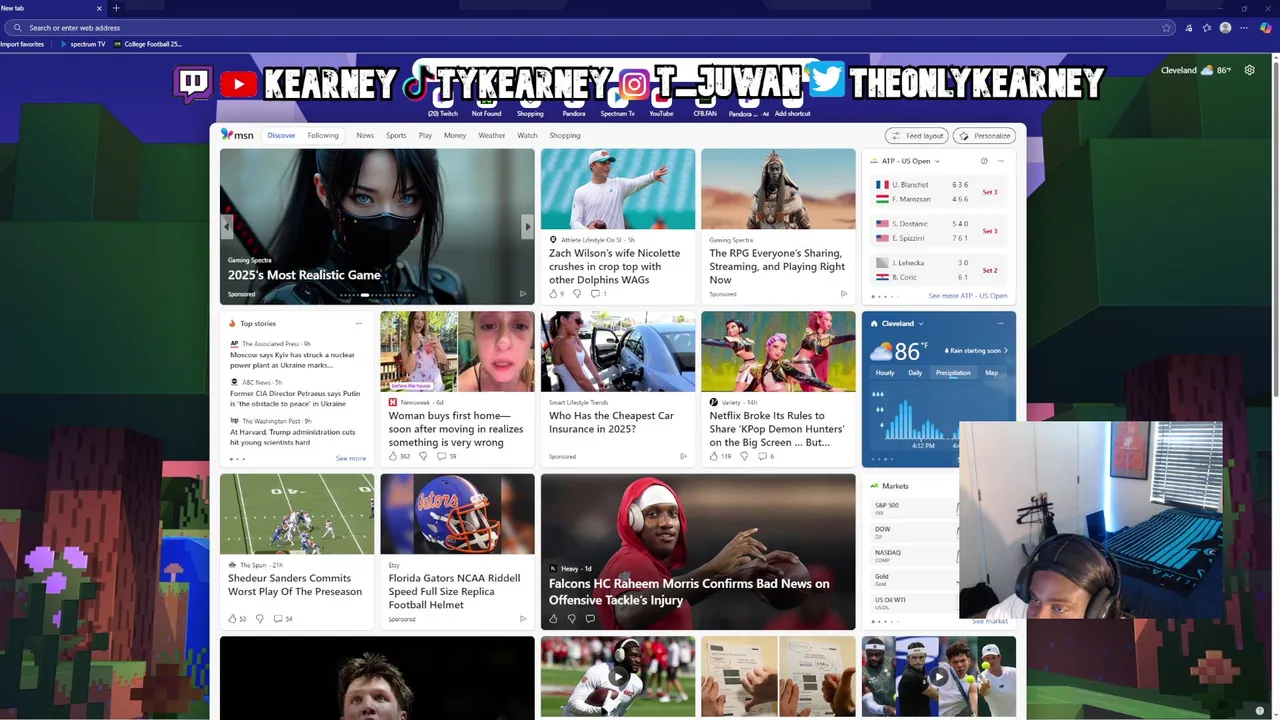
Task: Open more options on Cleveland weather card
Action: pos(1000,323)
